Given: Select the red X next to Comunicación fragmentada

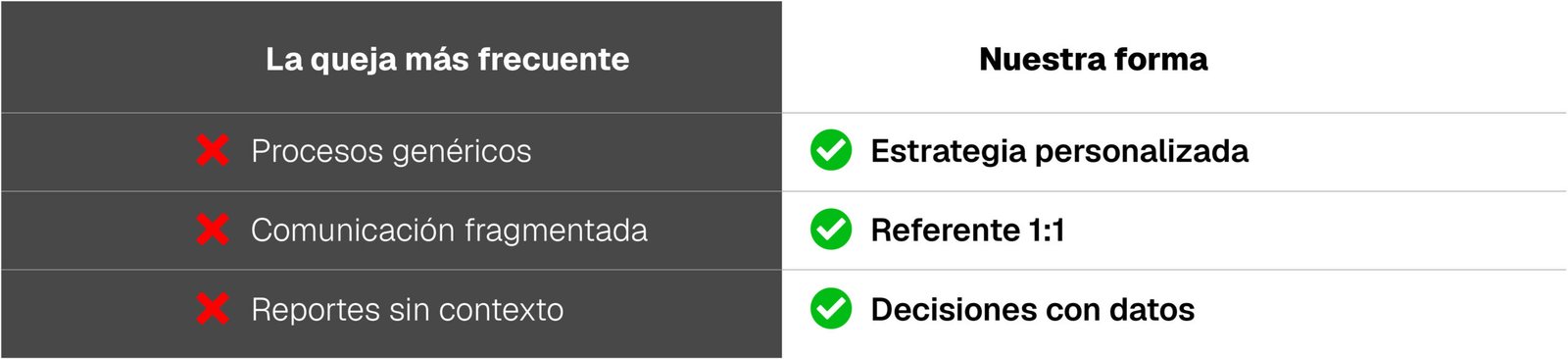Looking at the screenshot, I should 213,230.
